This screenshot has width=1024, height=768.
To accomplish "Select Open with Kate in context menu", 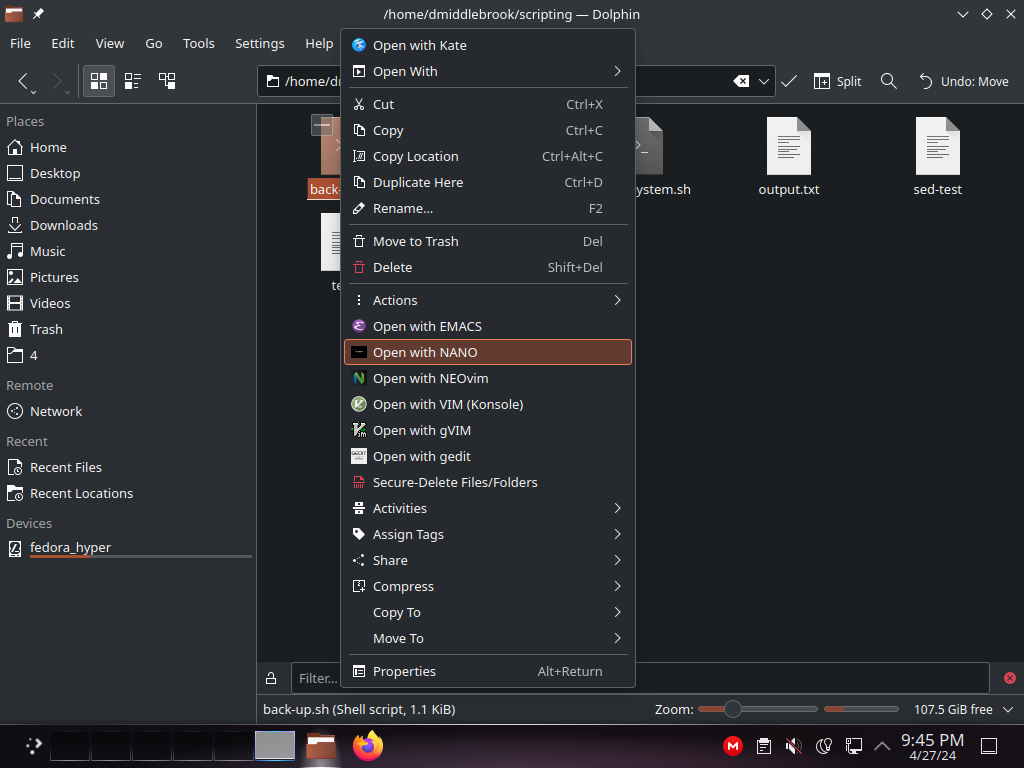I will [488, 45].
